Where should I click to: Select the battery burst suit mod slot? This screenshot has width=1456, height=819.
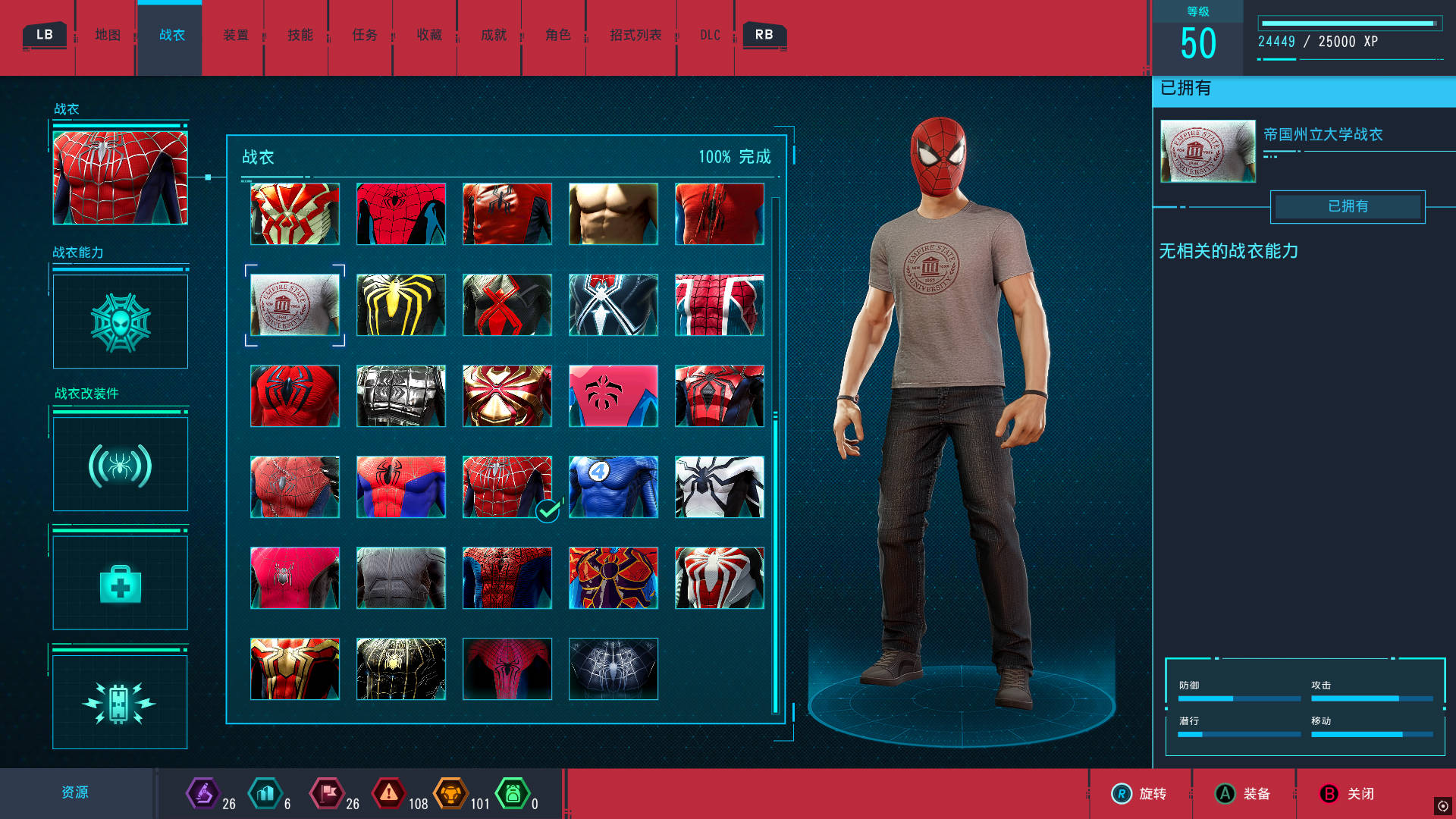pyautogui.click(x=121, y=702)
